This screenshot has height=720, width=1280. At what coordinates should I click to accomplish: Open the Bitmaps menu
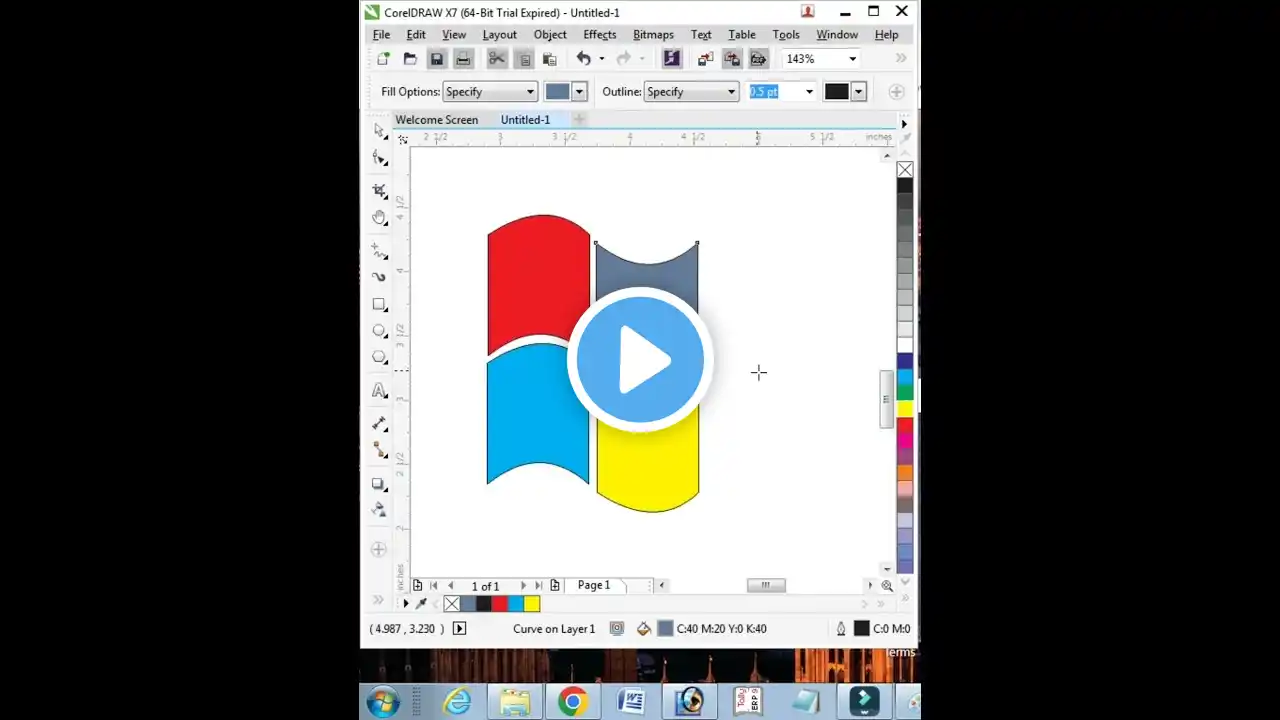pyautogui.click(x=653, y=34)
